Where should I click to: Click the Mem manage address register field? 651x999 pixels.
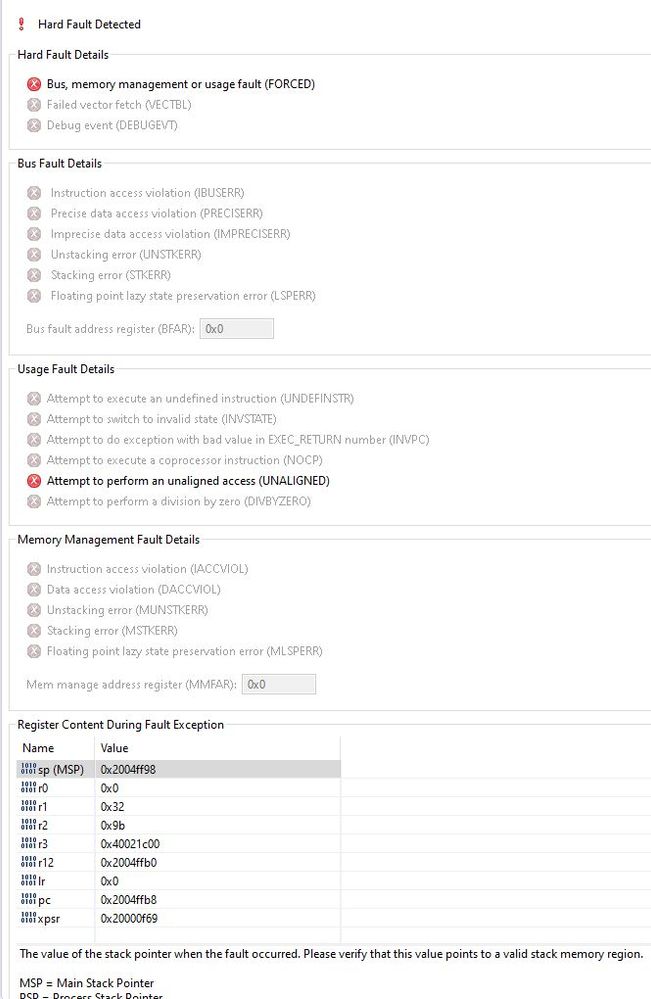tap(279, 685)
